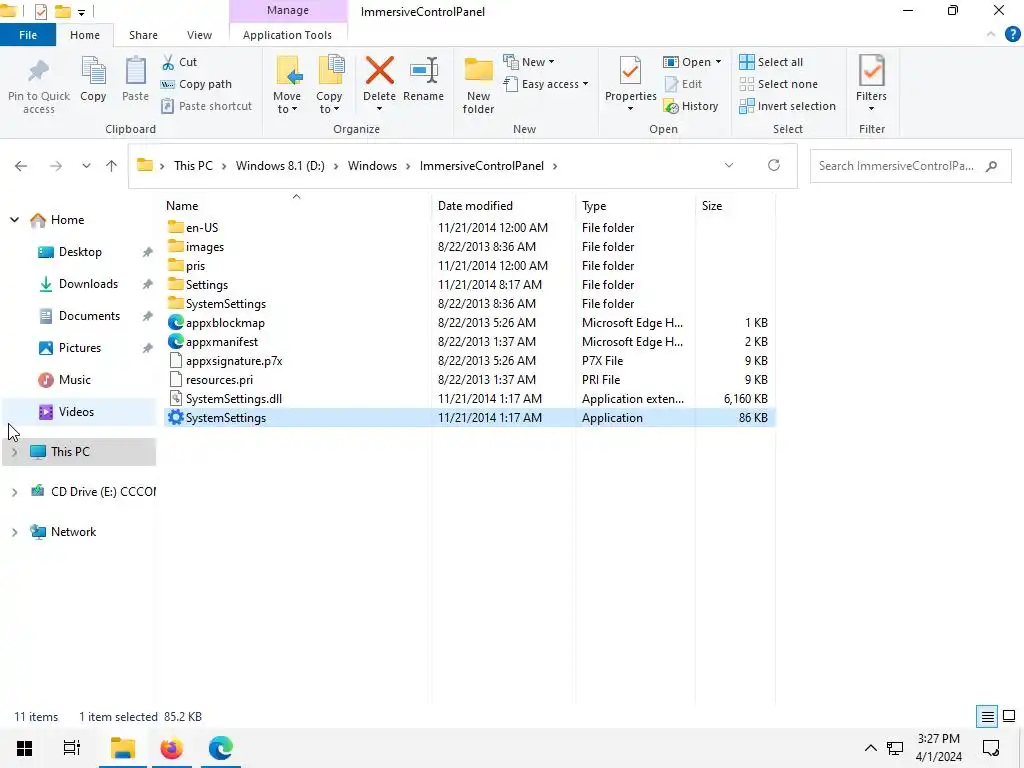Click Copy path command

[x=196, y=84]
